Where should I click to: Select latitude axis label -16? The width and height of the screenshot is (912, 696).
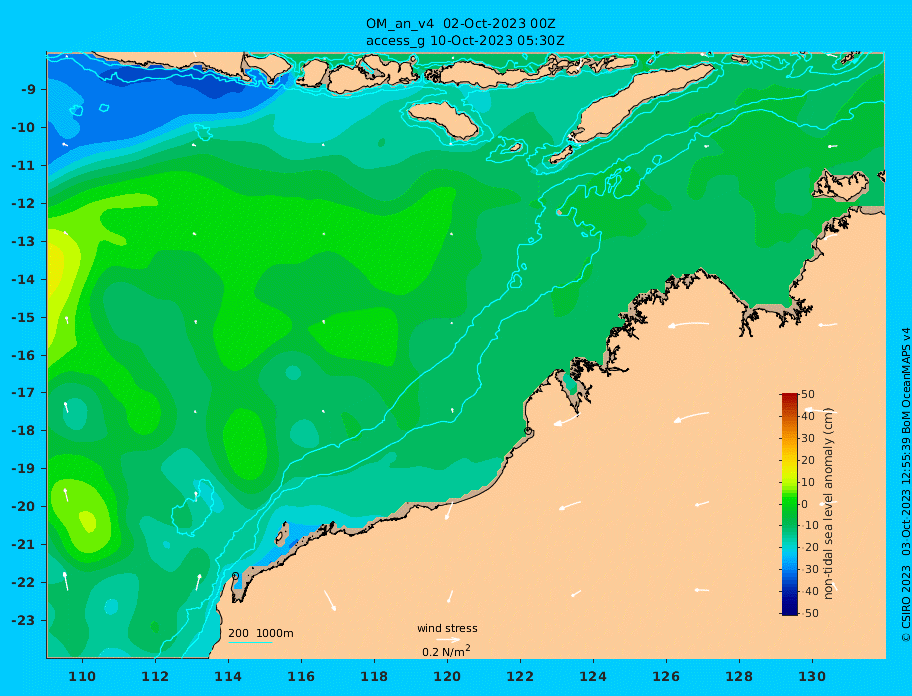click(x=23, y=355)
